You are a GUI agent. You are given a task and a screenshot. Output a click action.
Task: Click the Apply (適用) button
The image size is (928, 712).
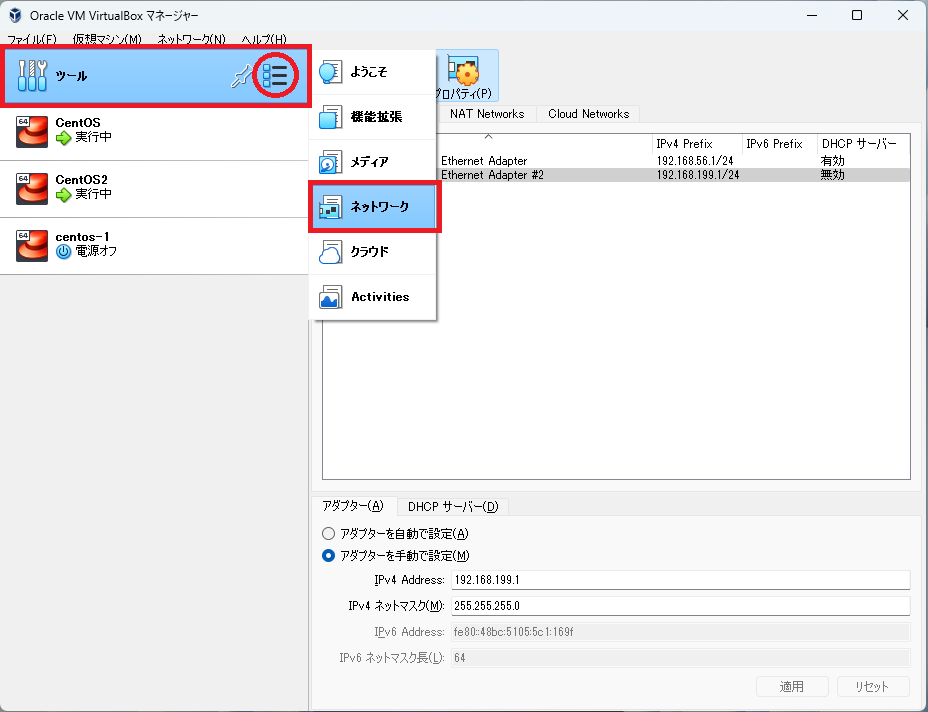point(792,687)
